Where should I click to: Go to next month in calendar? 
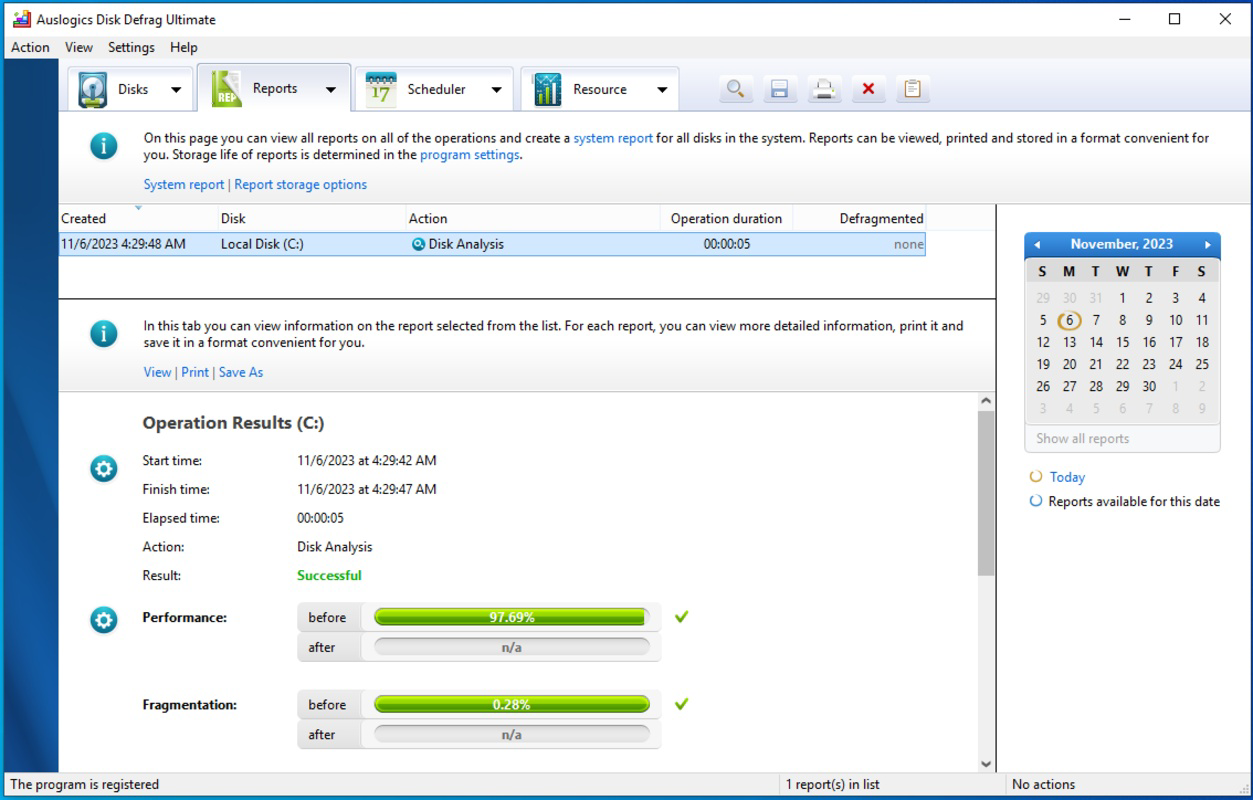point(1208,245)
